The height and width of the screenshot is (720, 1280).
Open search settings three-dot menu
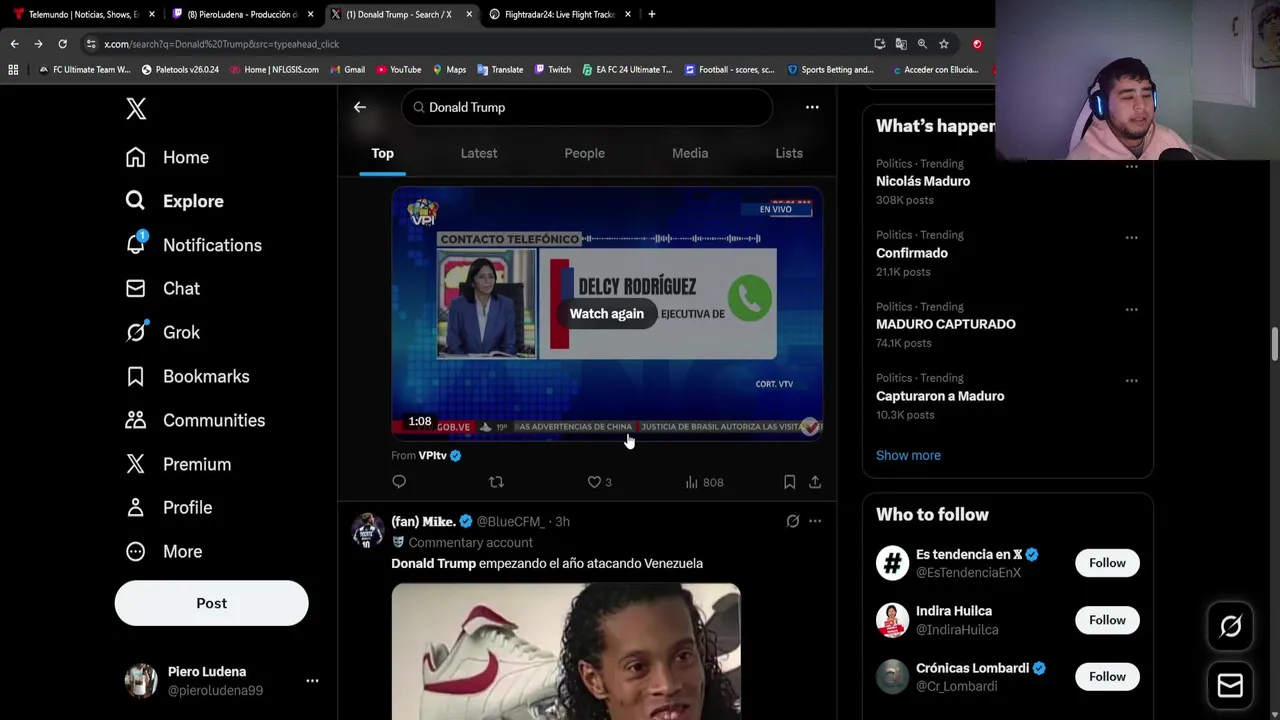point(812,107)
